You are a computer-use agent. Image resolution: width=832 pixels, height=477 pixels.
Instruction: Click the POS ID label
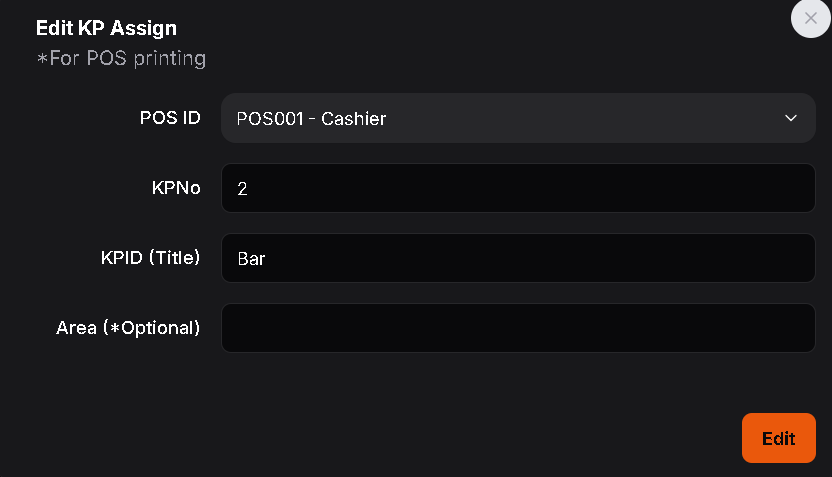point(170,118)
